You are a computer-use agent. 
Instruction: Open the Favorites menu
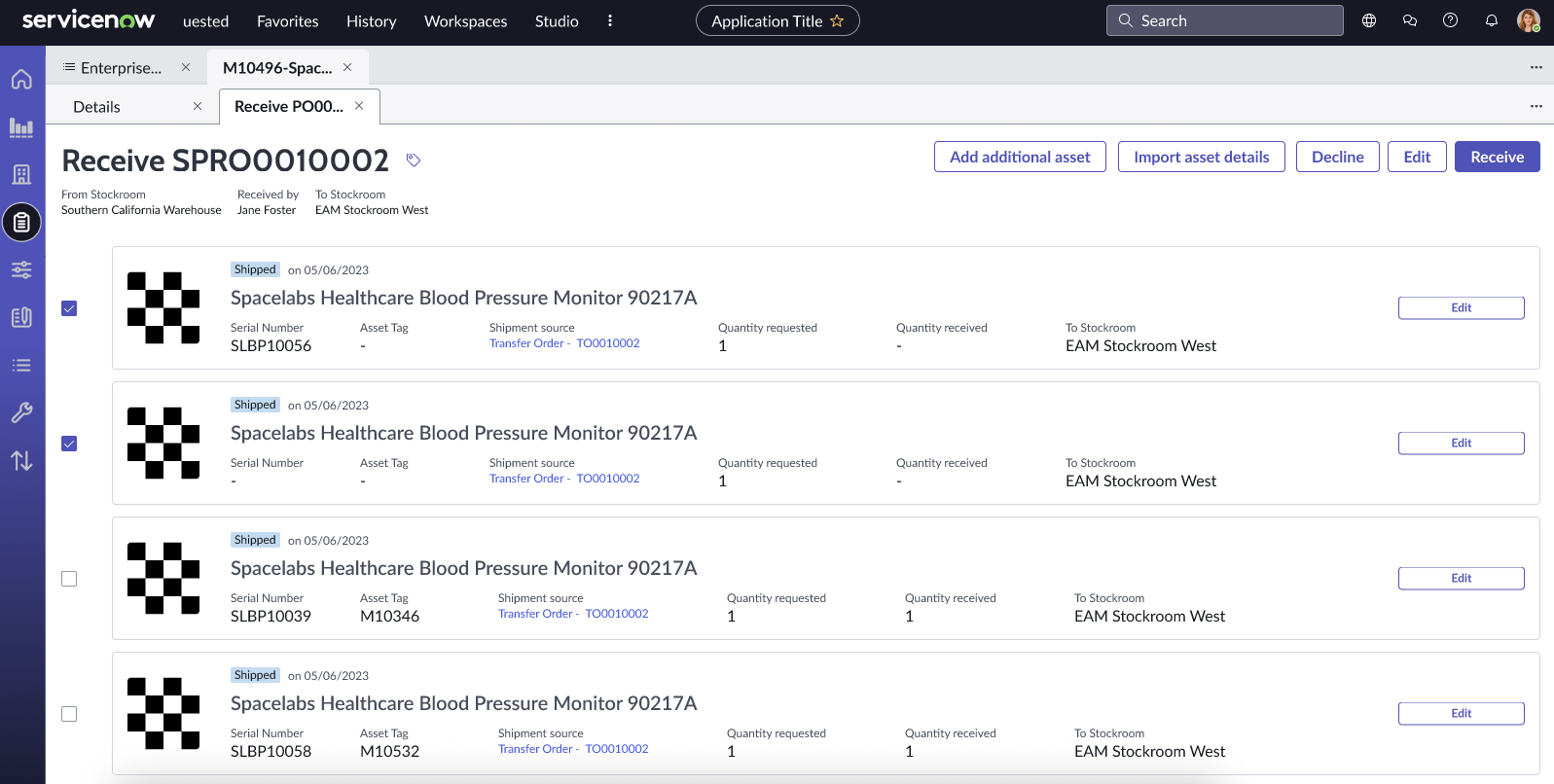point(288,21)
